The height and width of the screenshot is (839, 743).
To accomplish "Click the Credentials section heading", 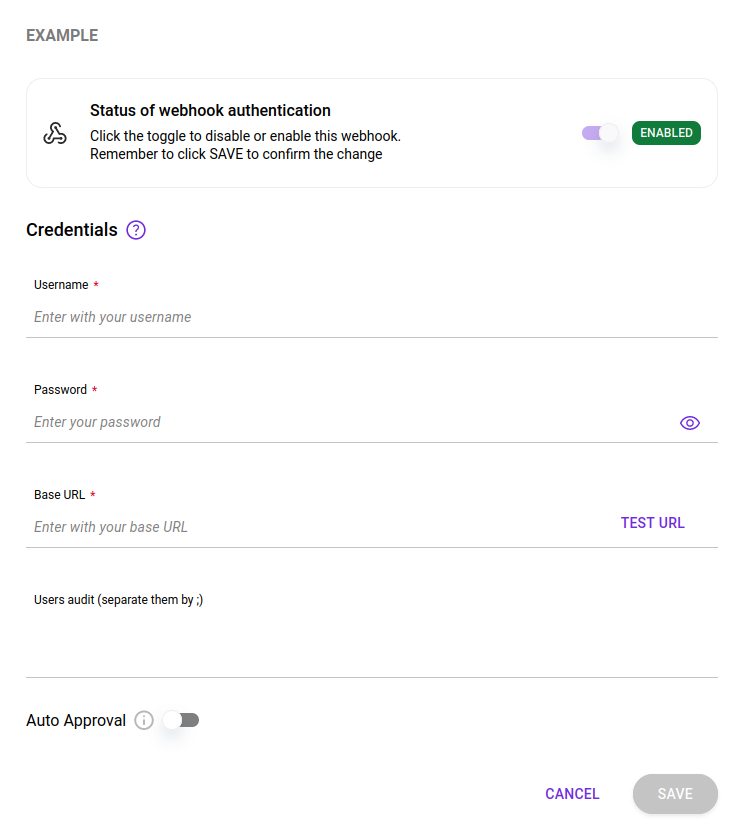I will [x=70, y=230].
